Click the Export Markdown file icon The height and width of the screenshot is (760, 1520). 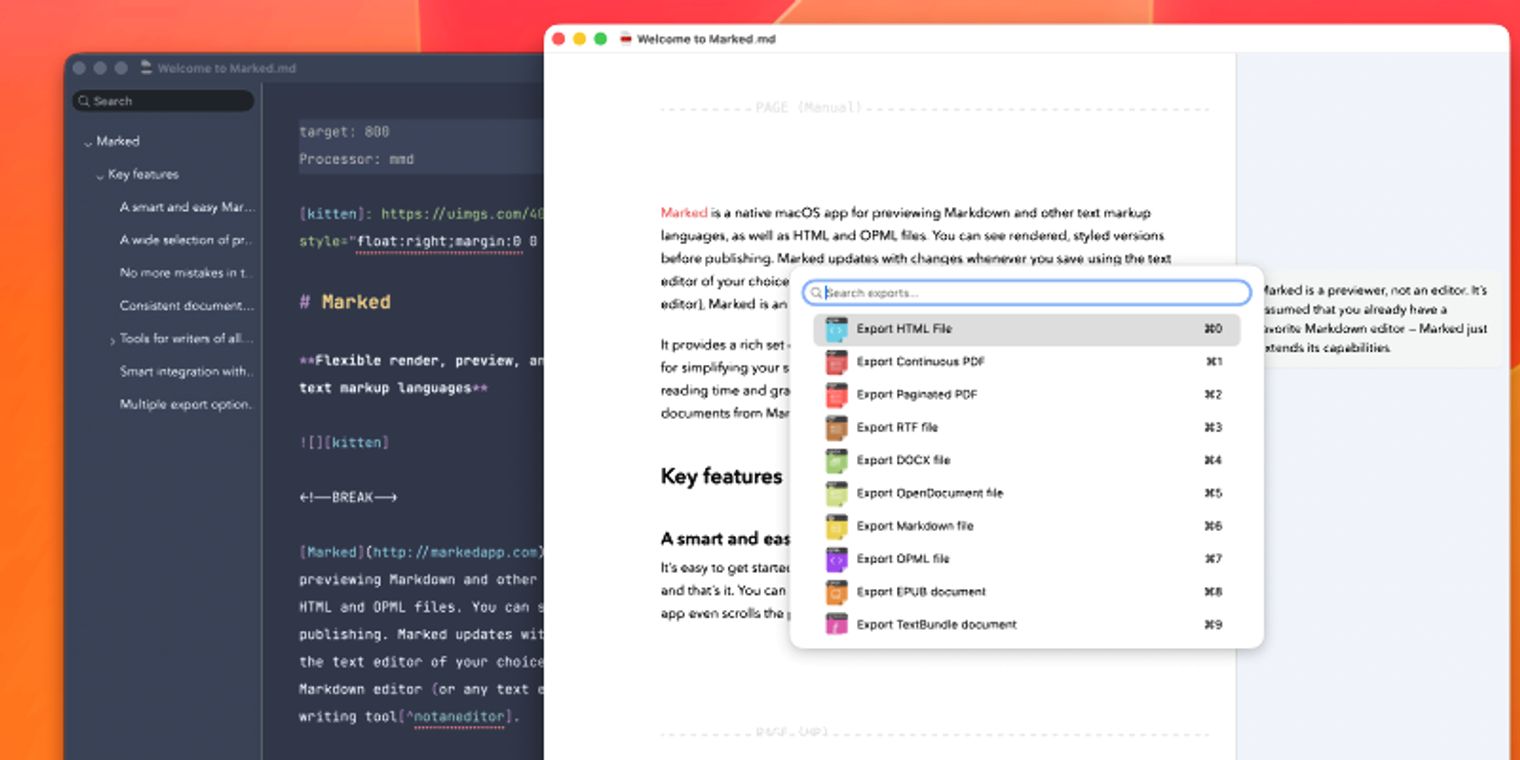[836, 526]
